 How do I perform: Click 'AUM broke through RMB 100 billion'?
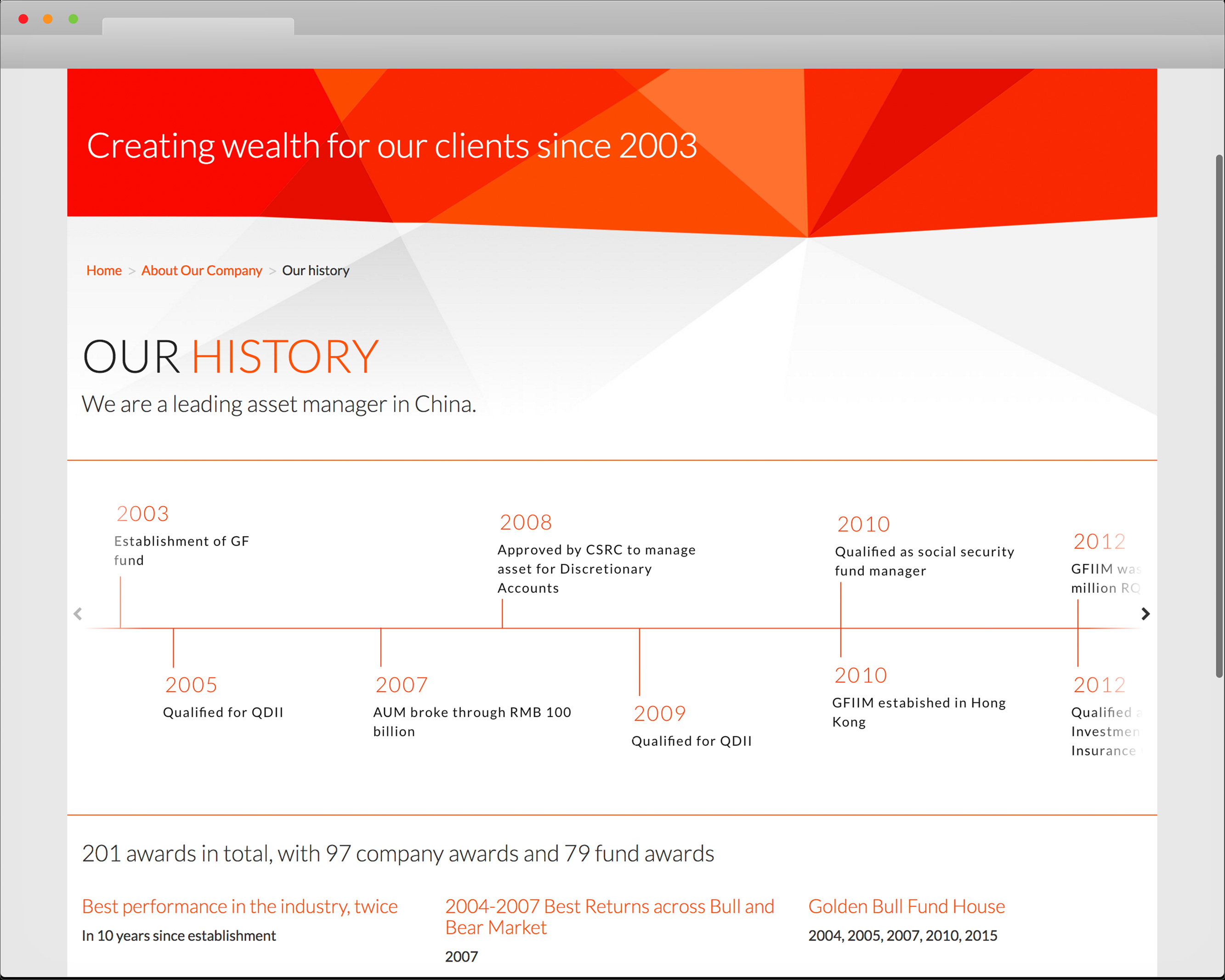[x=472, y=721]
